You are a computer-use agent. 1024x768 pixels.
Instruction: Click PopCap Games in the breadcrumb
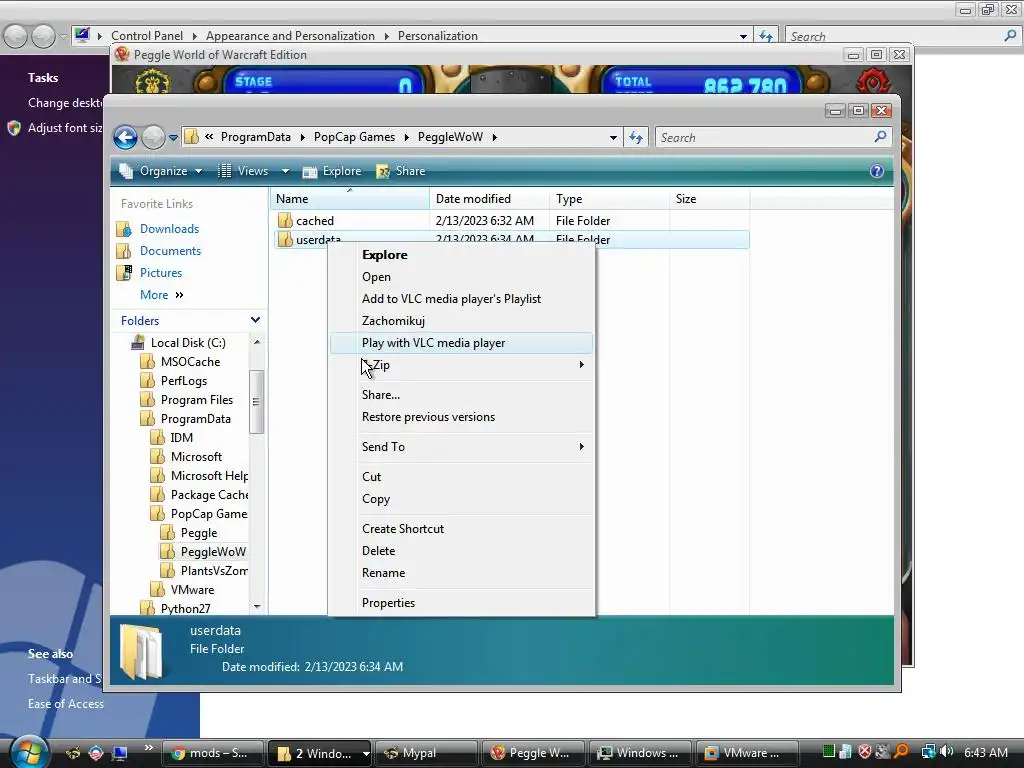coord(354,137)
